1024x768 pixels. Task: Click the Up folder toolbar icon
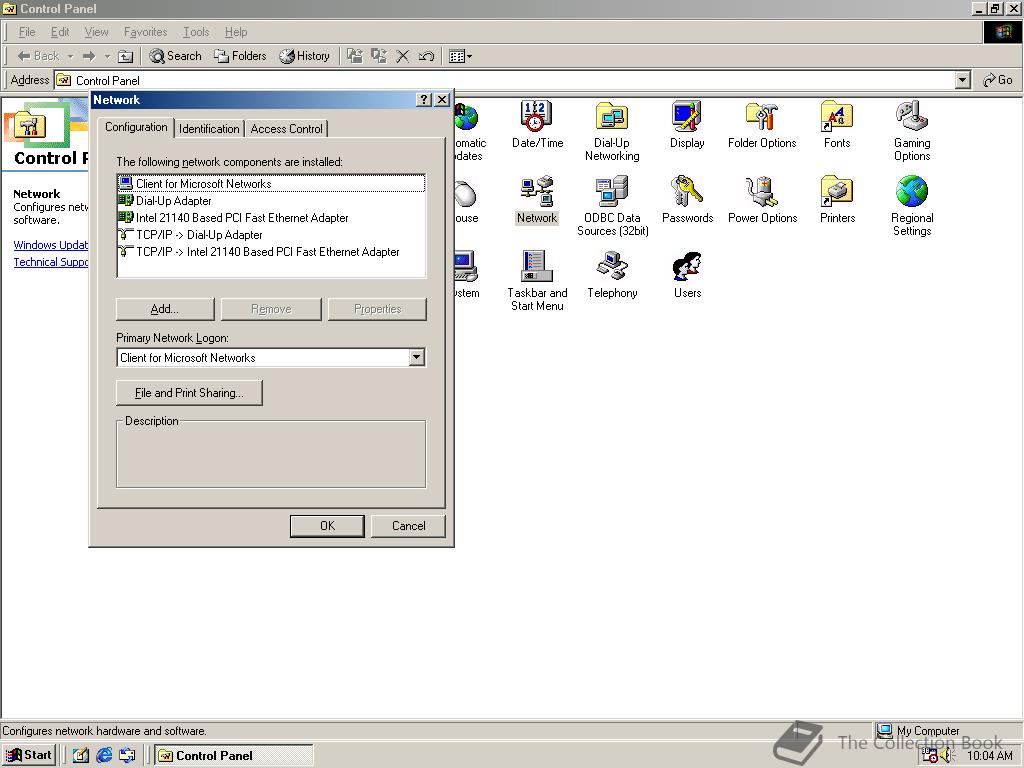tap(125, 56)
